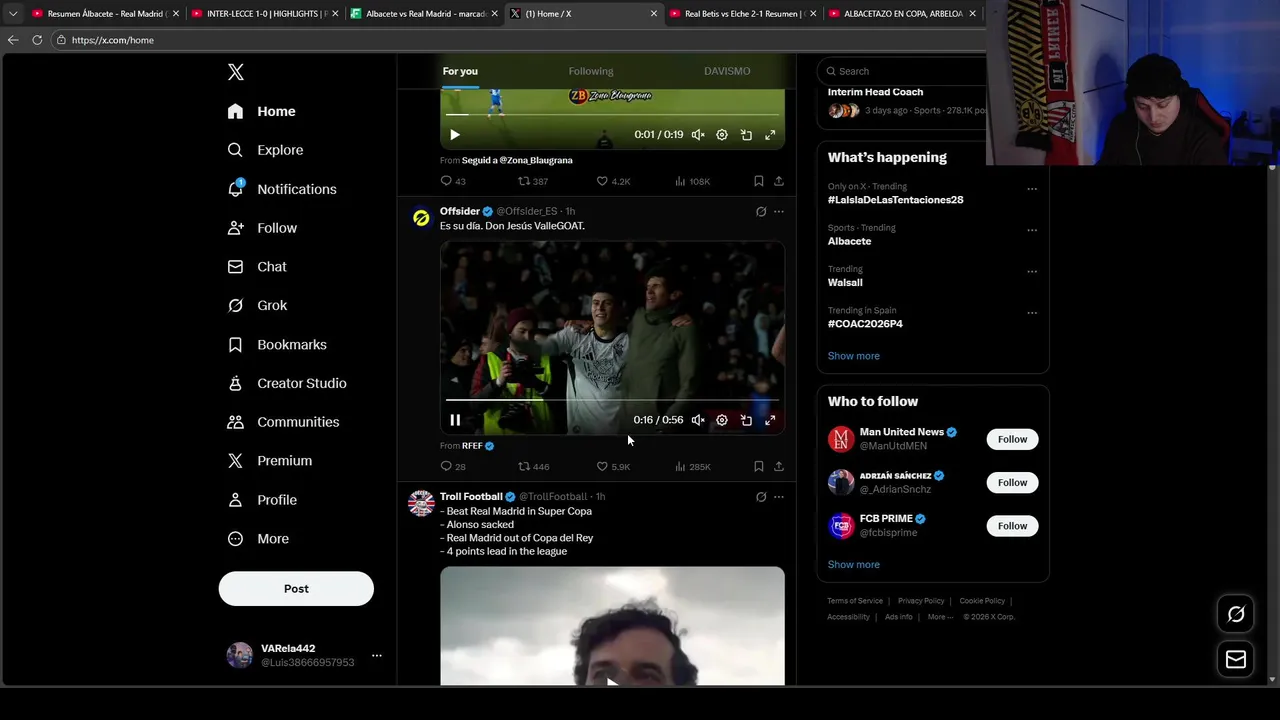Reply to the Offsider post with 28 replies
1280x720 pixels.
click(x=453, y=467)
